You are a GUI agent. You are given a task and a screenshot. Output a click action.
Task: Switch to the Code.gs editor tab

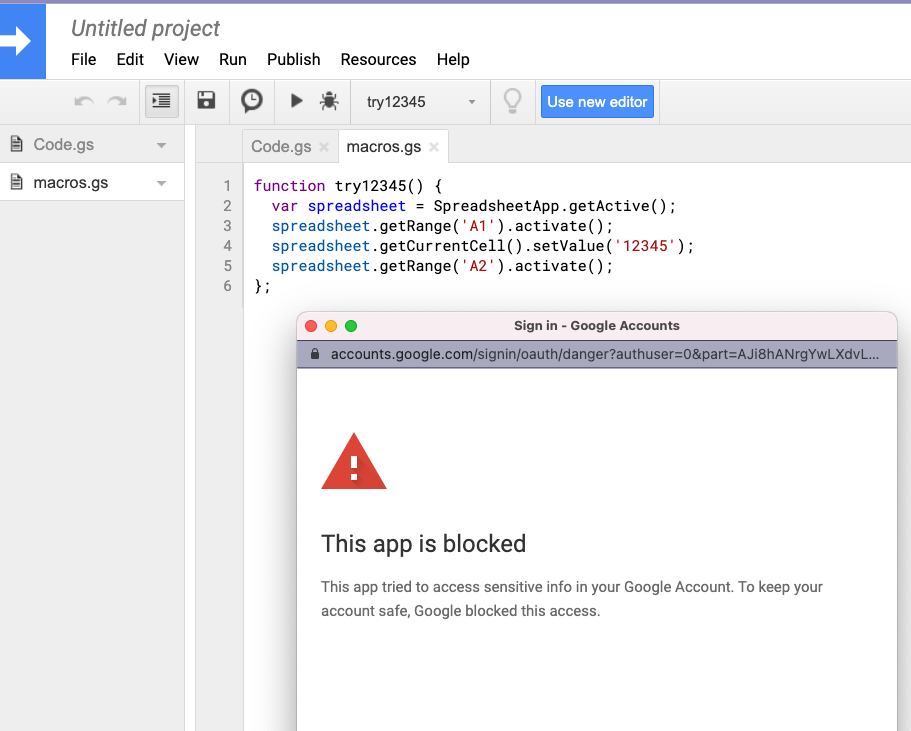[281, 147]
